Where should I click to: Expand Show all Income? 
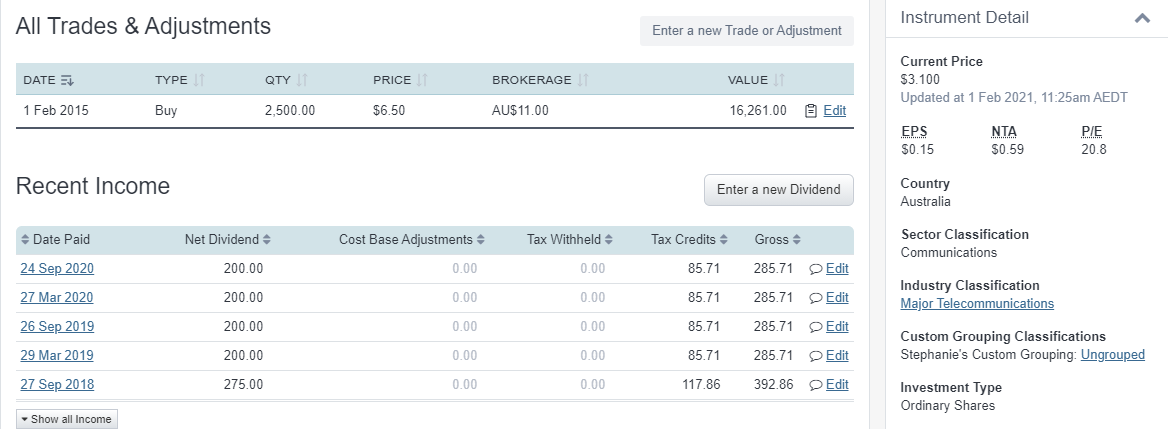[67, 419]
